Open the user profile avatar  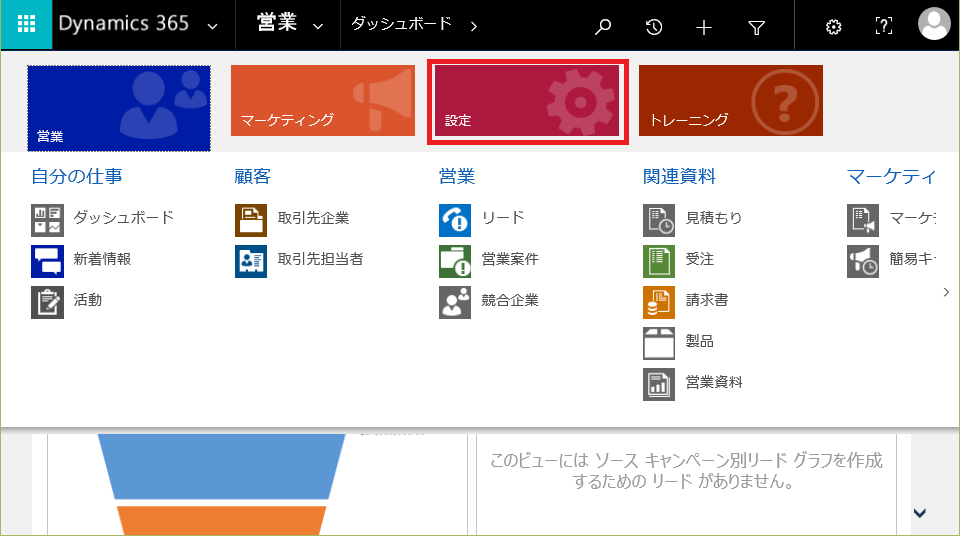click(x=934, y=24)
